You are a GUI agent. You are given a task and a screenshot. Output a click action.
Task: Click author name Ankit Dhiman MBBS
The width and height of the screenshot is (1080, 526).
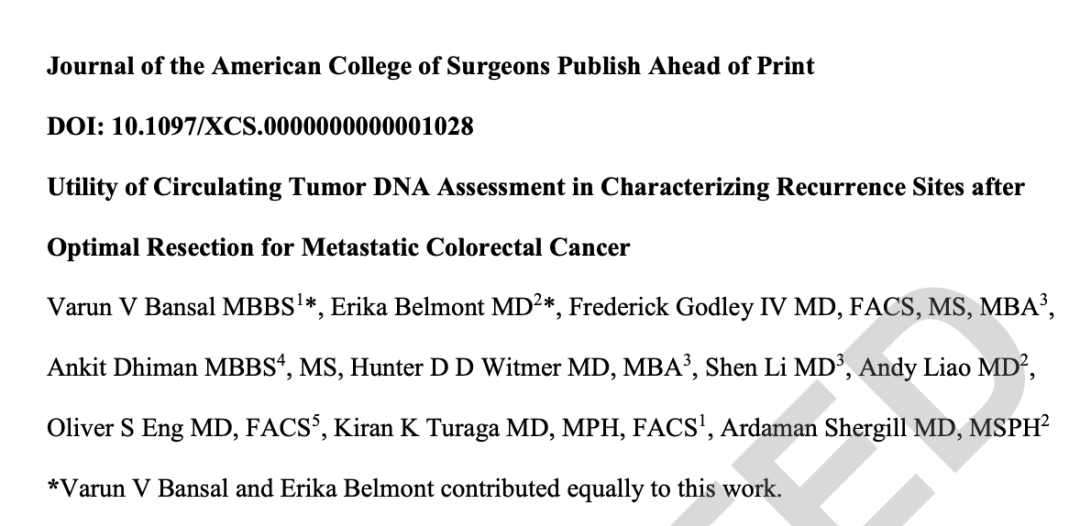coord(161,368)
